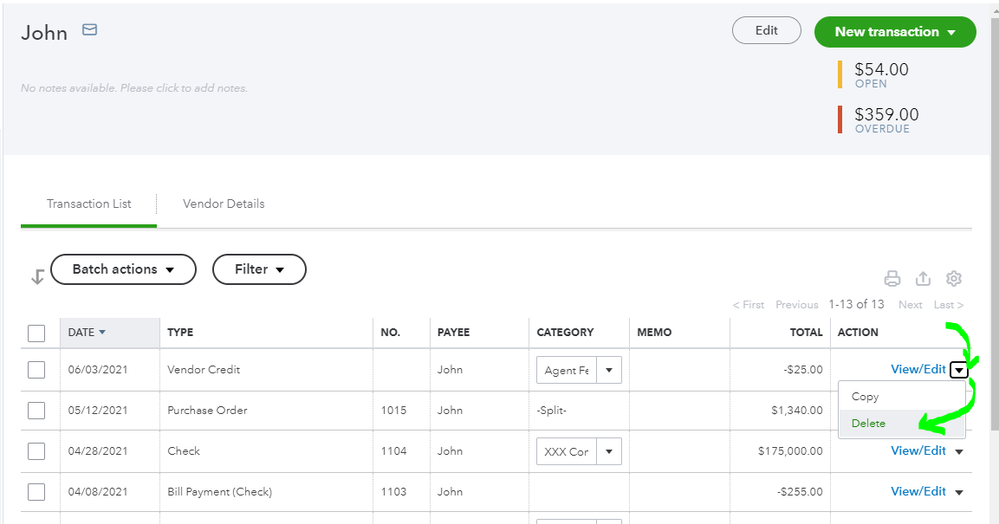Click the email envelope icon beside John
Screen dimensions: 999x524
pyautogui.click(x=90, y=29)
